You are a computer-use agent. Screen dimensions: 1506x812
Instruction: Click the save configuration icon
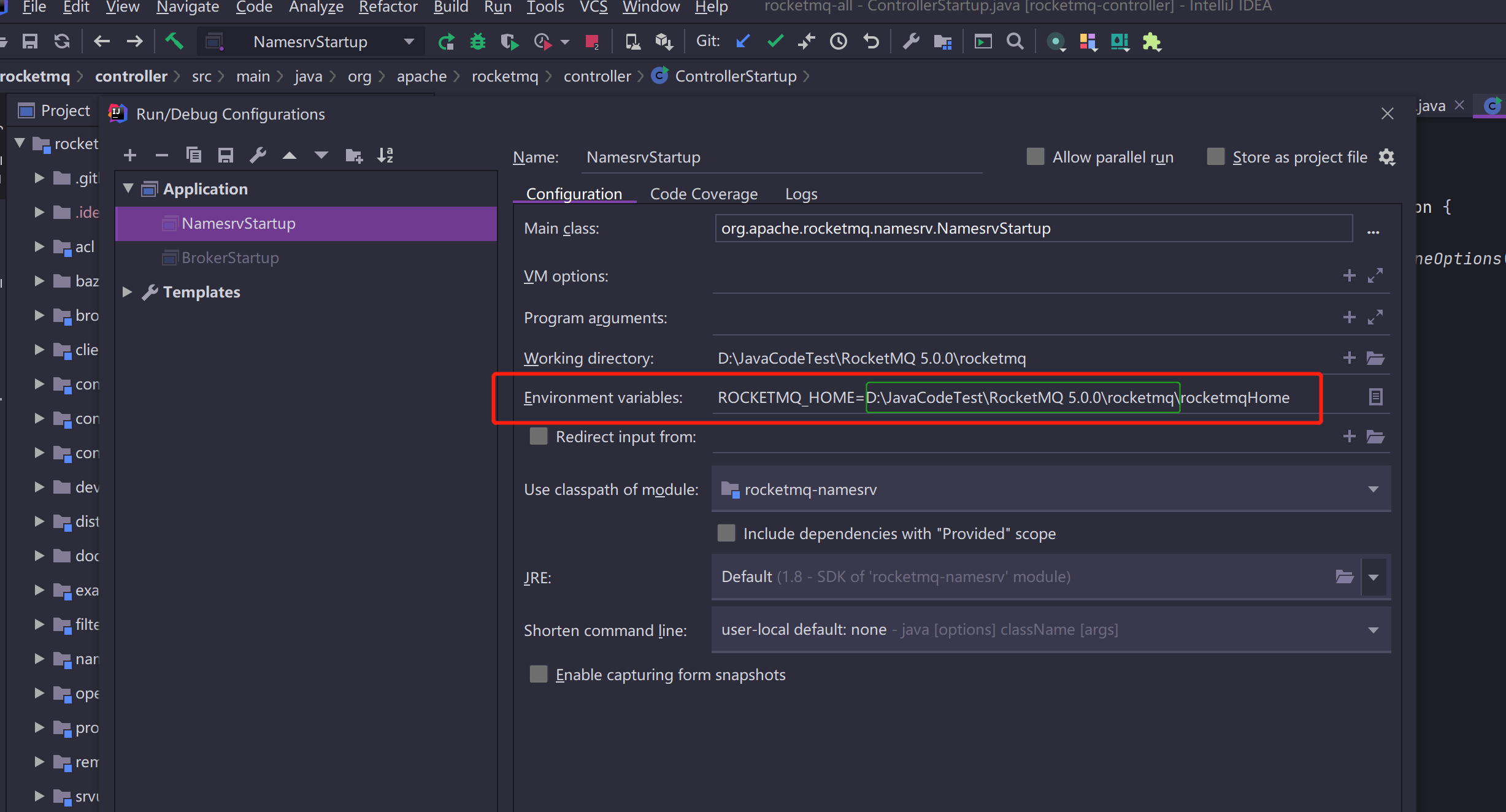pyautogui.click(x=225, y=155)
